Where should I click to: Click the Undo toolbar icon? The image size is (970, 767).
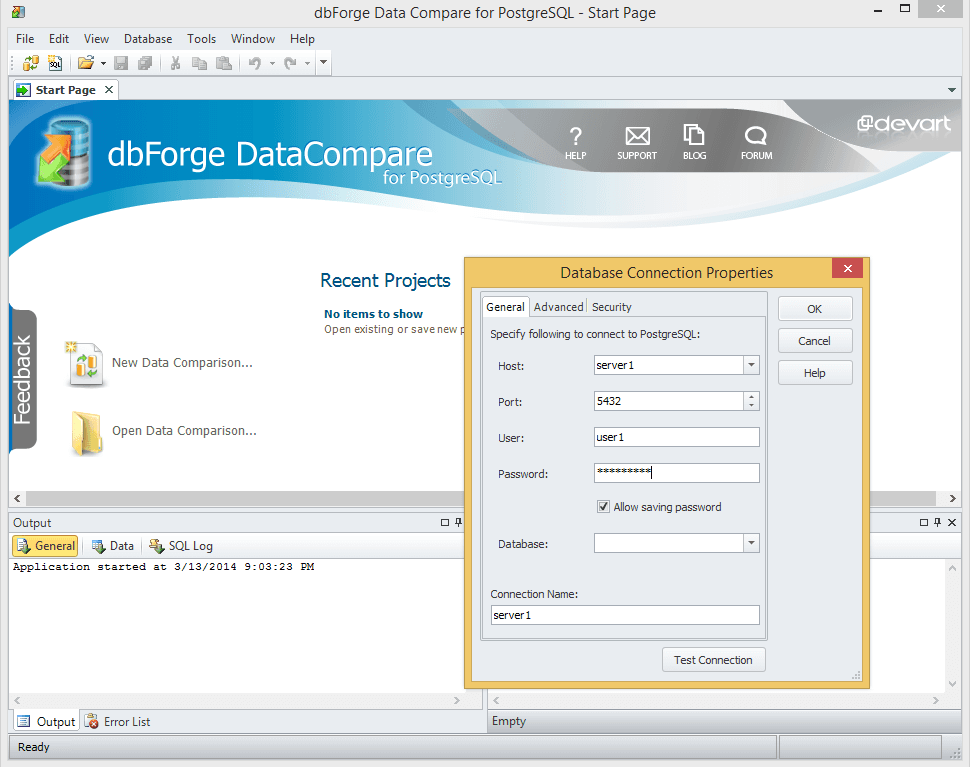254,62
